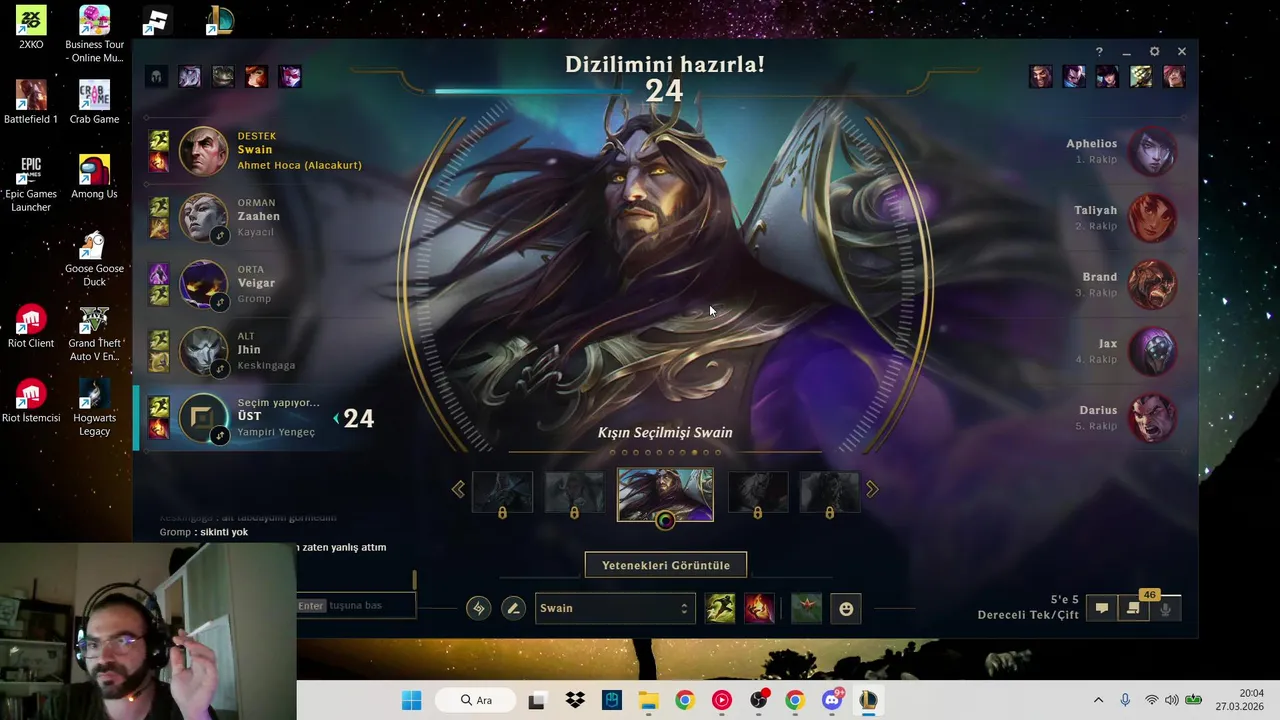Screen dimensions: 1280x720
Task: Select the centered Kışın Seçilmişi Swain skin thumbnail
Action: click(x=665, y=494)
